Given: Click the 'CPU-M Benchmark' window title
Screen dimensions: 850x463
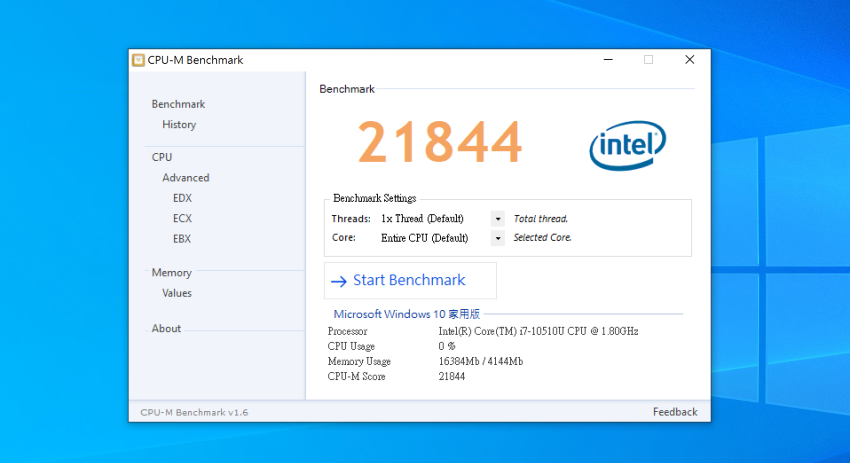Looking at the screenshot, I should tap(195, 60).
